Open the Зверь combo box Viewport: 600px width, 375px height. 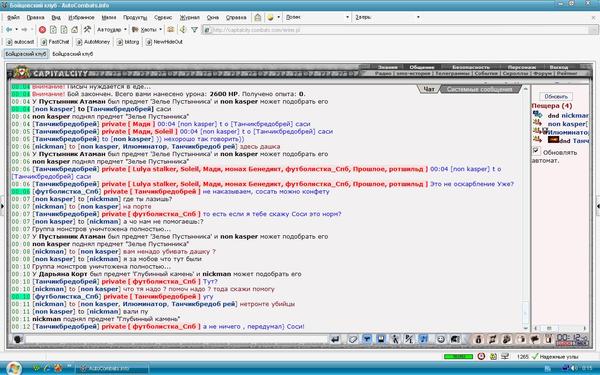point(387,17)
